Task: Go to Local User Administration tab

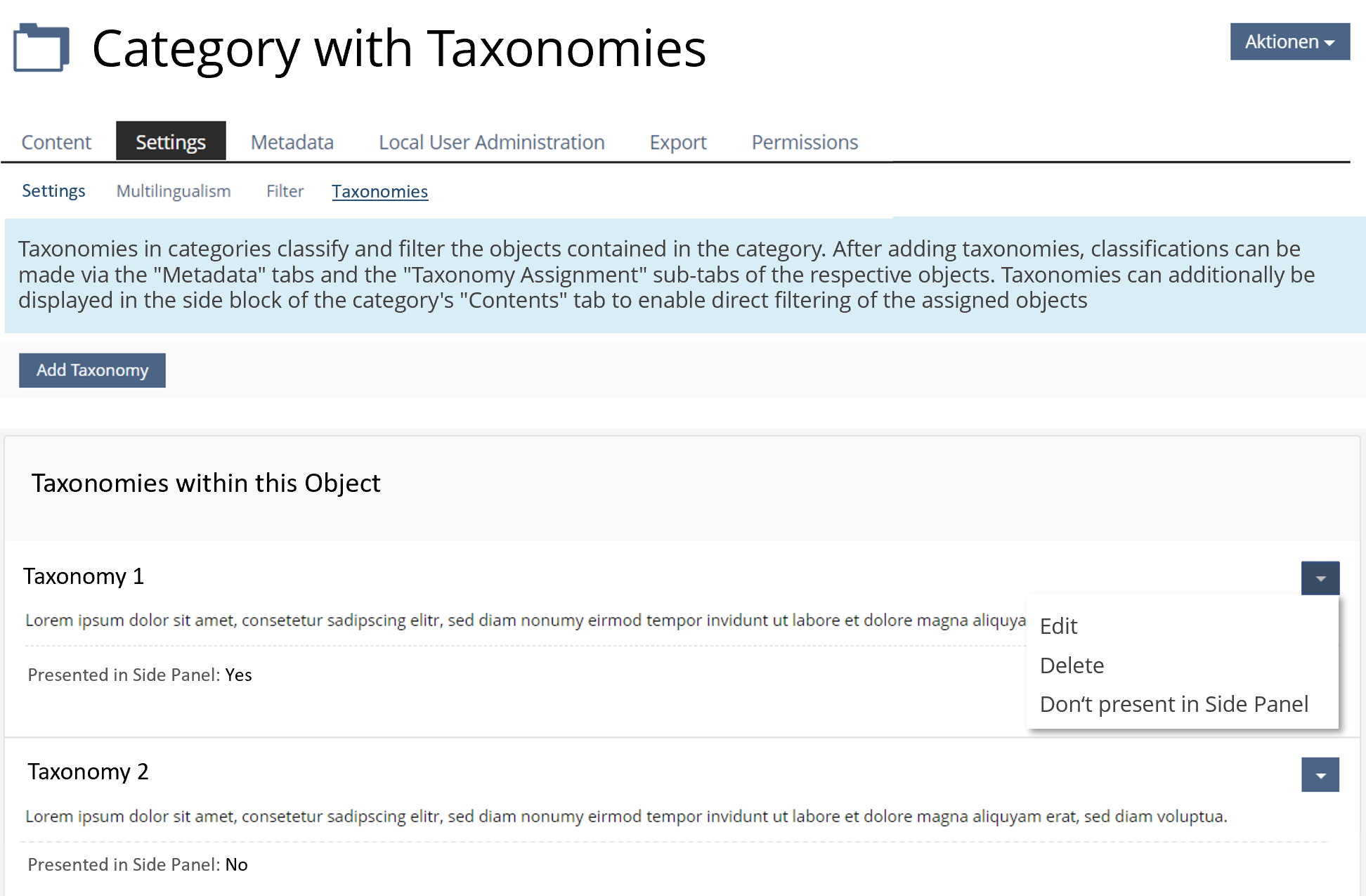Action: 491,142
